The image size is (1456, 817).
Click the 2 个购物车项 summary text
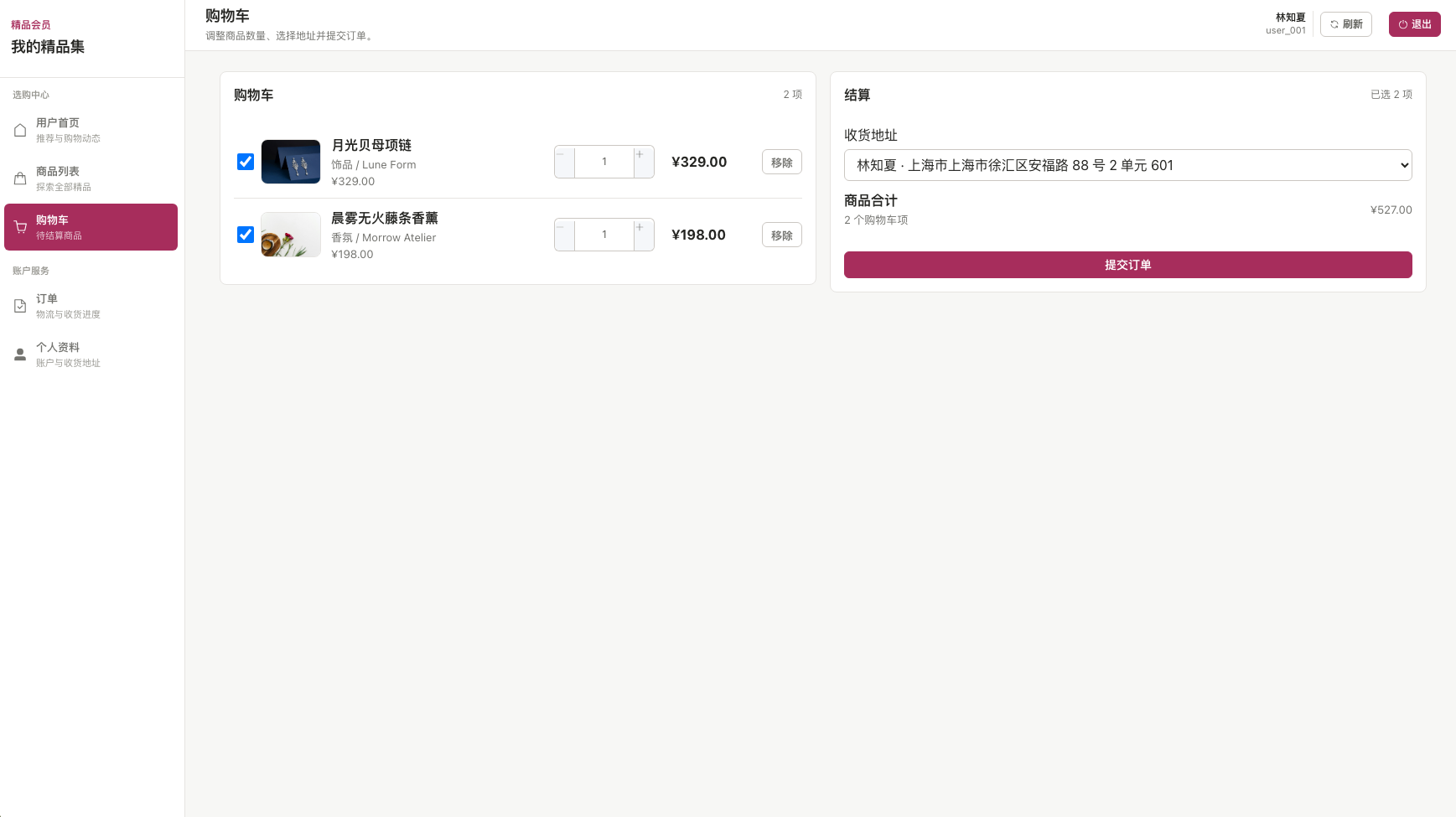876,220
